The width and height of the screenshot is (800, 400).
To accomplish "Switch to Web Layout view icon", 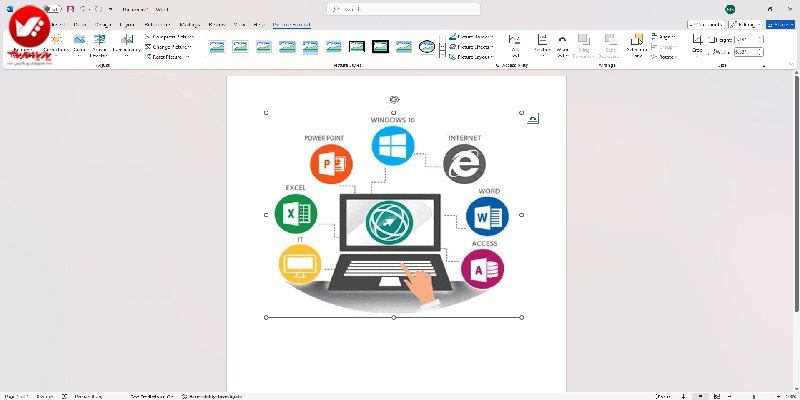I will coord(717,396).
